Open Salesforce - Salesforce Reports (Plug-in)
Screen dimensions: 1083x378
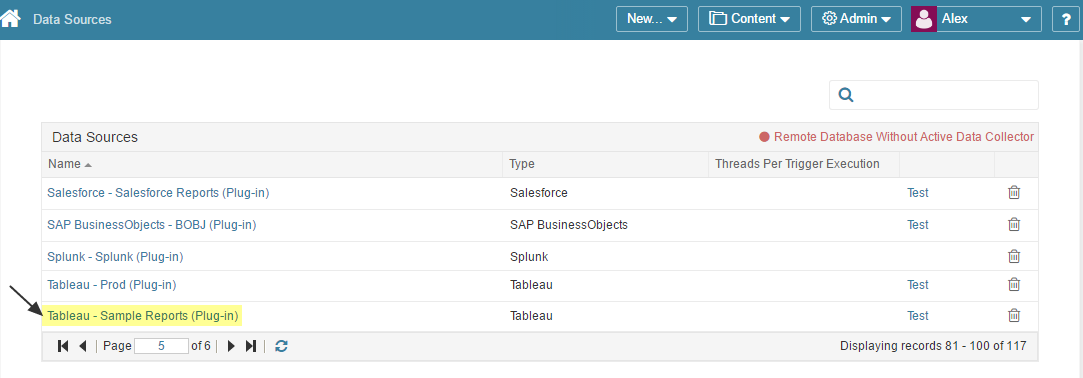(x=158, y=193)
